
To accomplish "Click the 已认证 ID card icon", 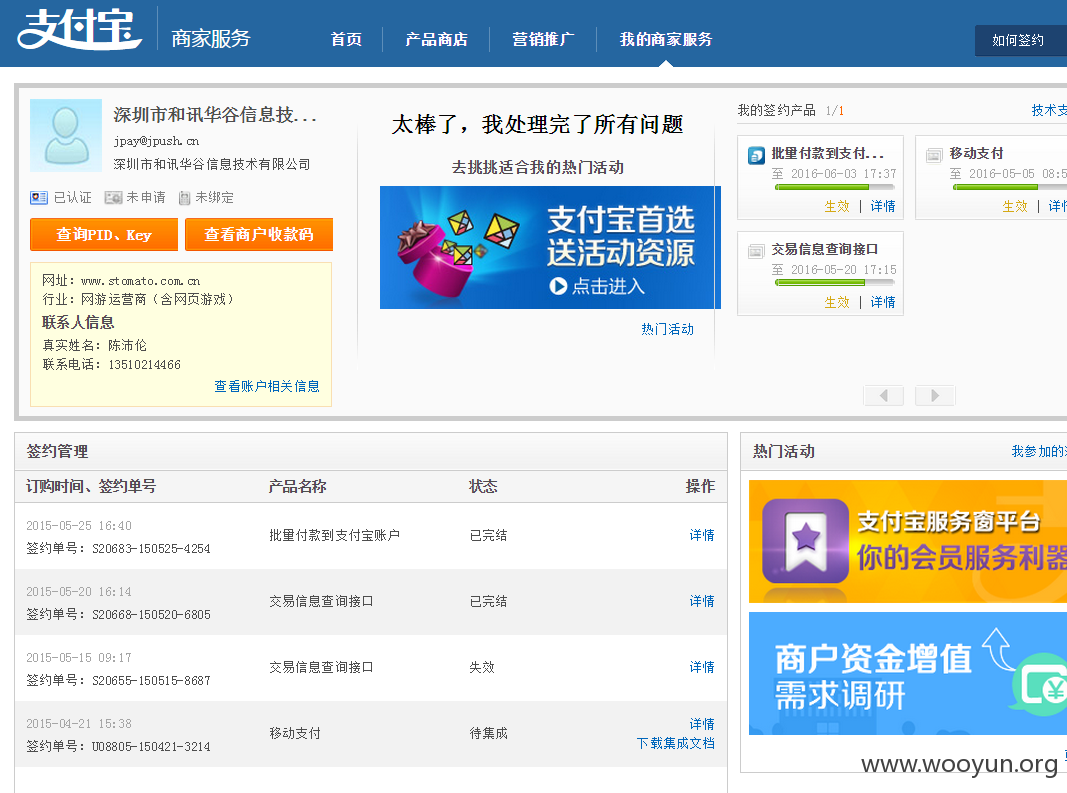I will click(x=39, y=197).
